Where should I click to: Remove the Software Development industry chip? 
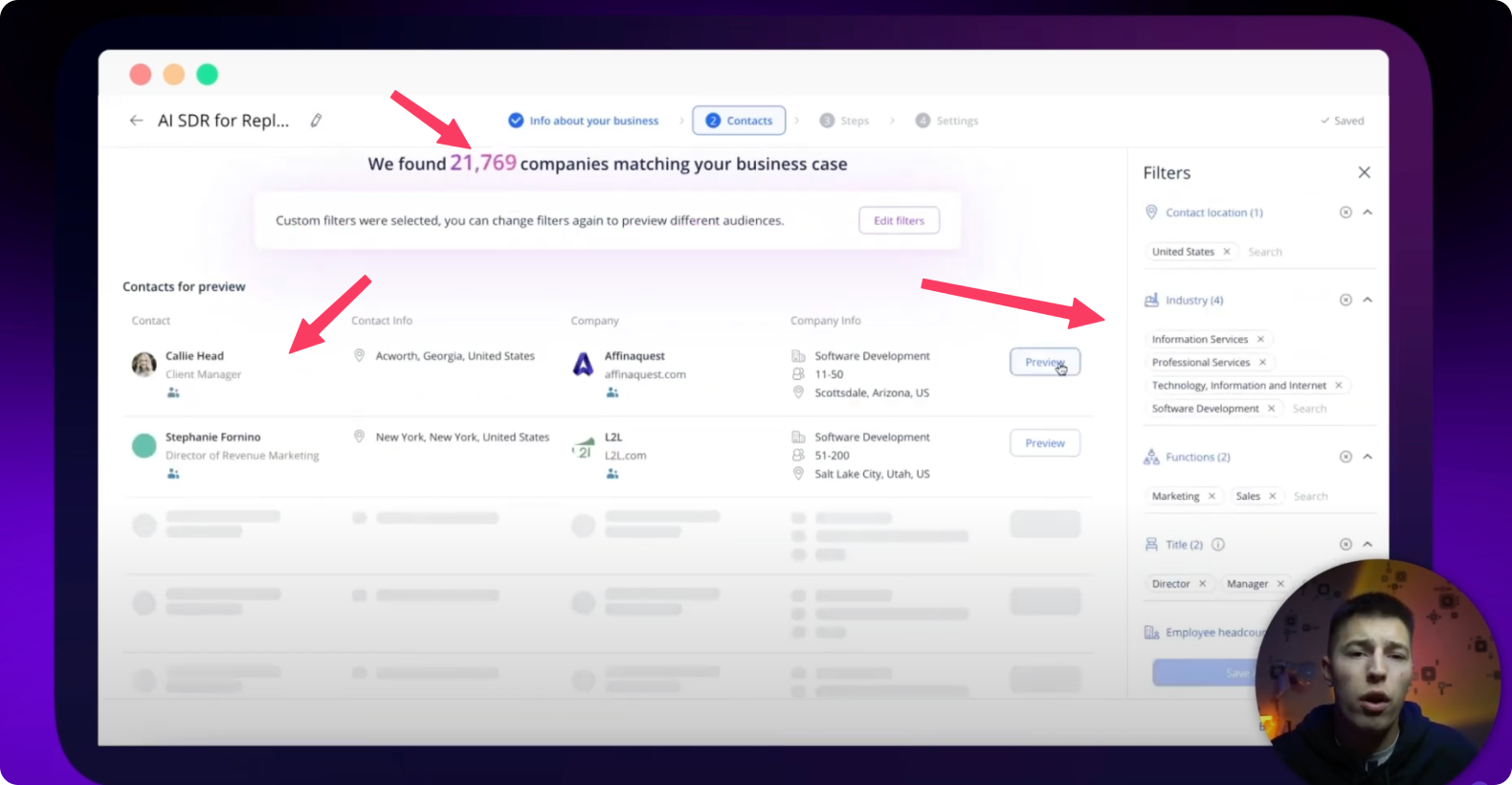[1271, 409]
